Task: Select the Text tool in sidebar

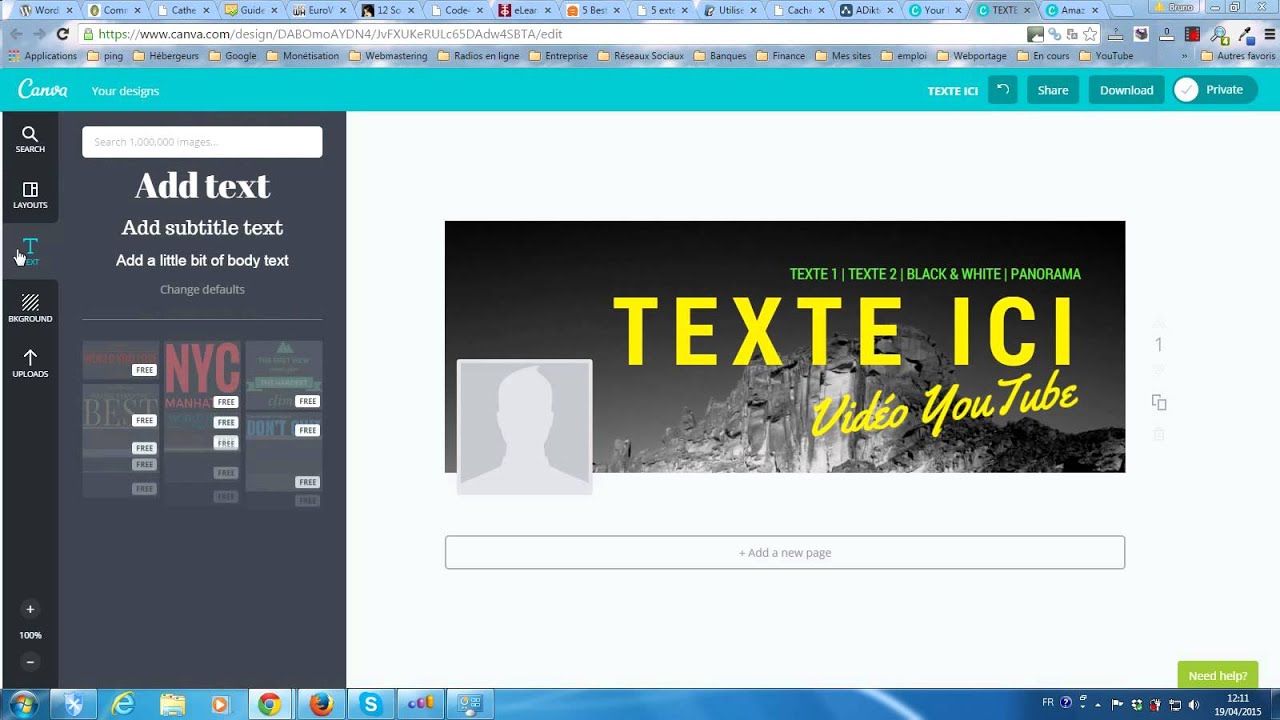Action: [30, 252]
